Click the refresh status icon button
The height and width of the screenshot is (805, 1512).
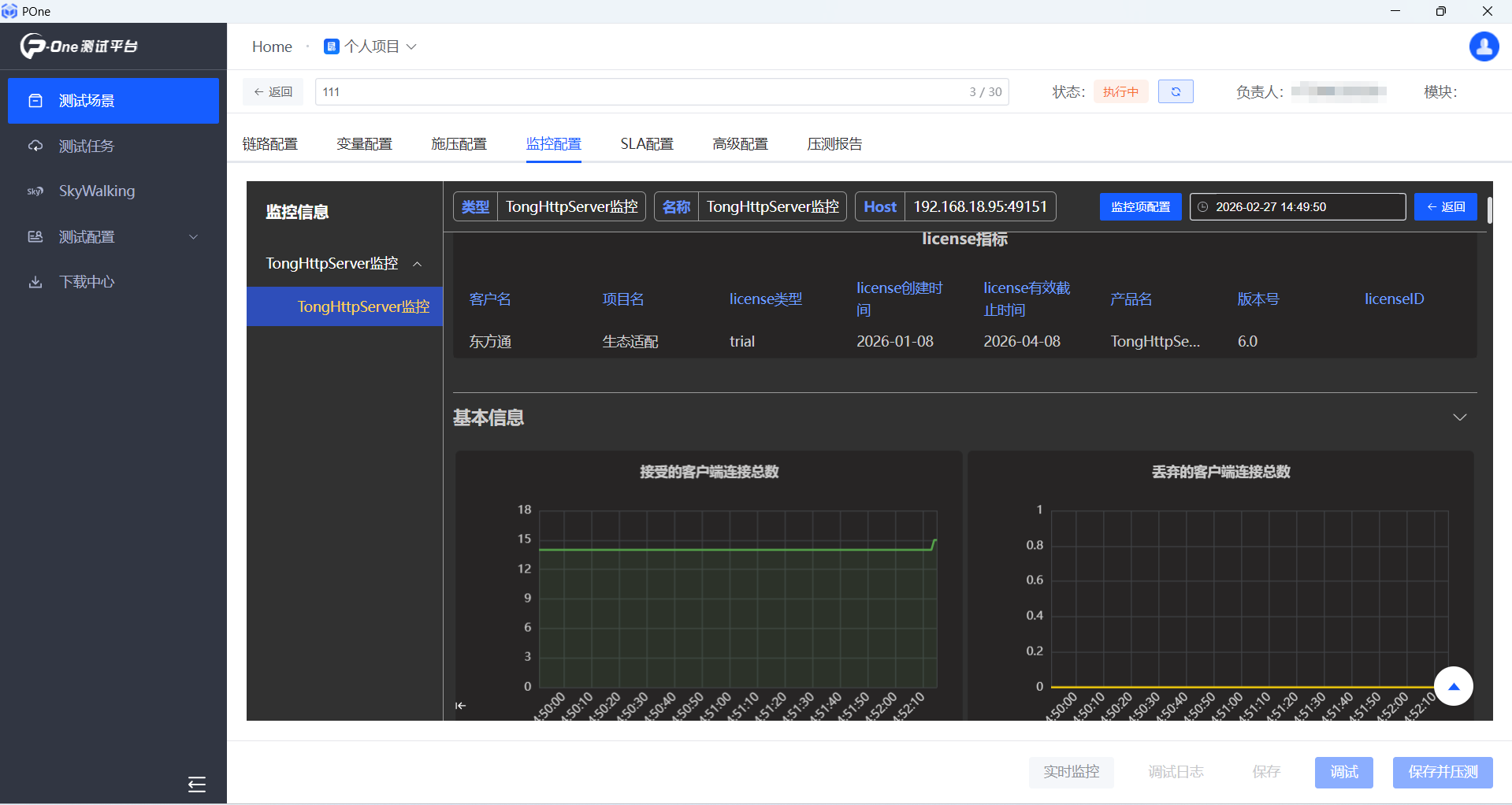coord(1175,92)
